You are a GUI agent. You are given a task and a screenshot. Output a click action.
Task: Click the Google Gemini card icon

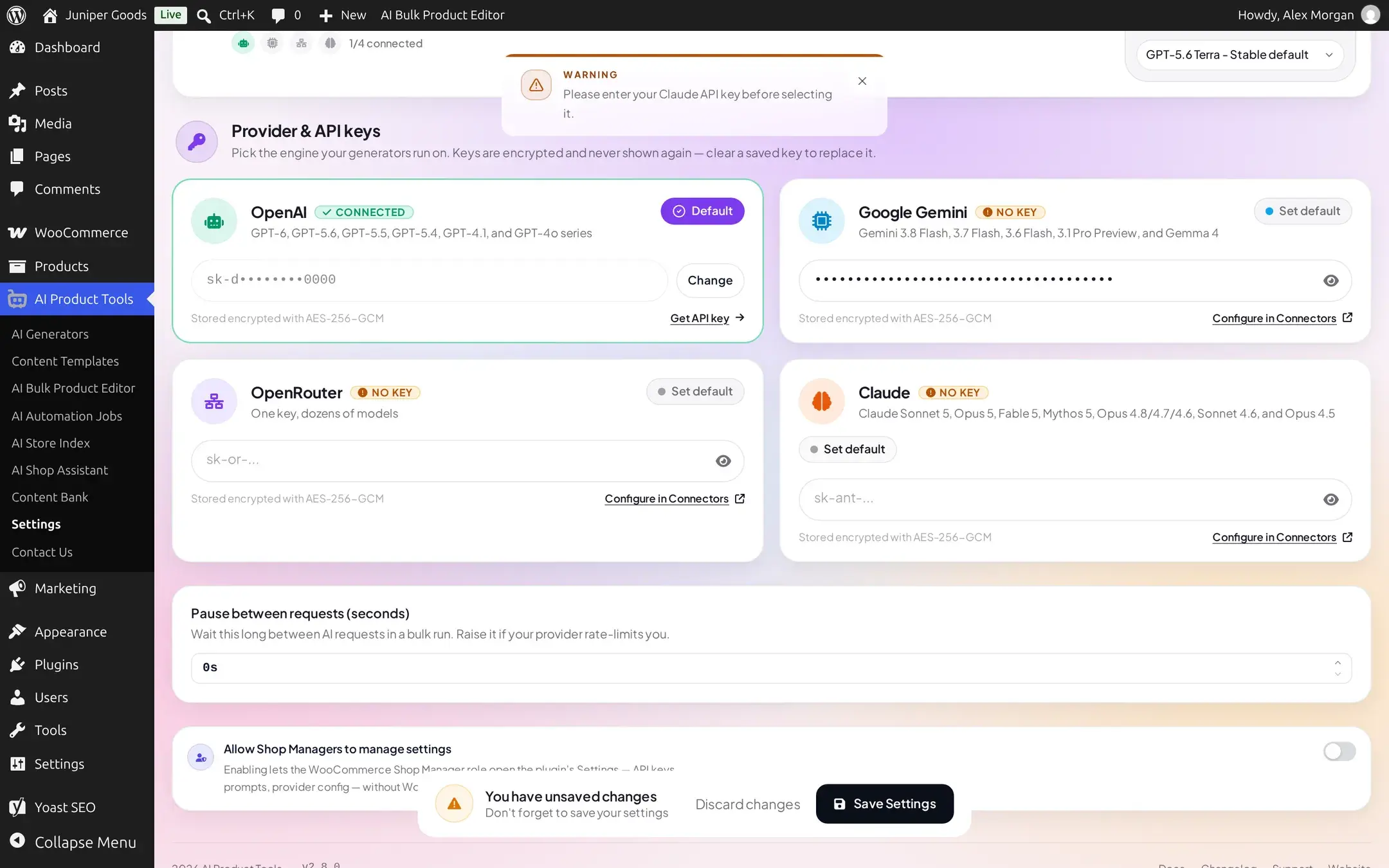pyautogui.click(x=822, y=221)
